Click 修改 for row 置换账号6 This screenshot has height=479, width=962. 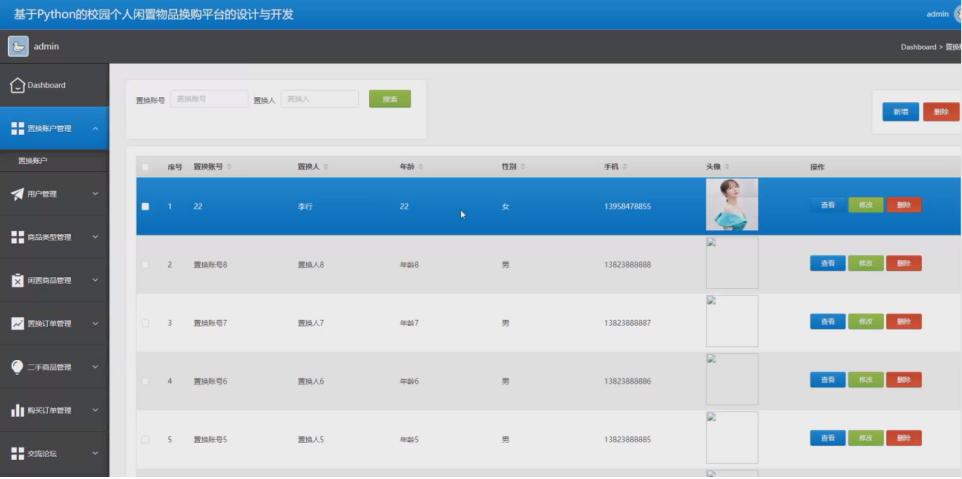click(x=866, y=380)
